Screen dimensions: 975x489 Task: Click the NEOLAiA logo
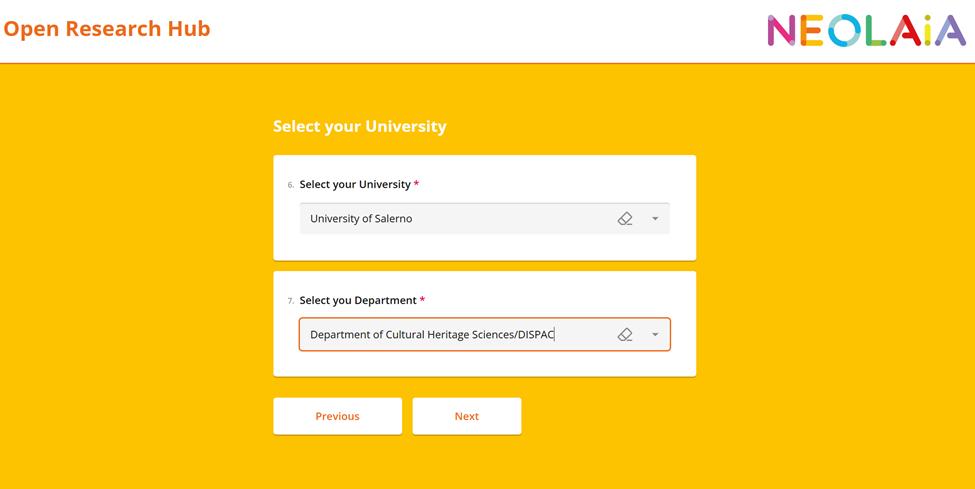click(866, 31)
